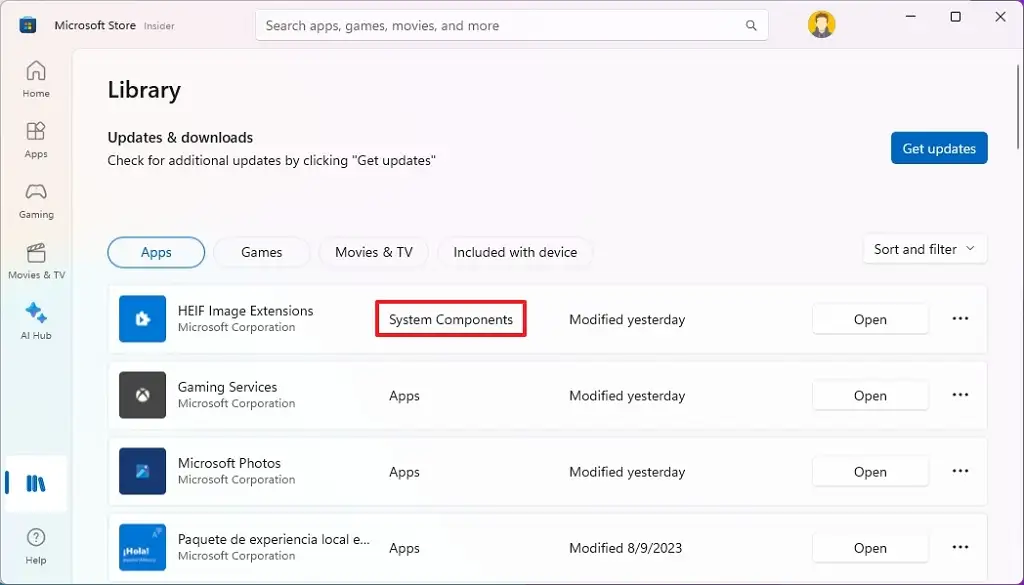The width and height of the screenshot is (1024, 585).
Task: Select the Apps filter pill
Action: coord(156,252)
